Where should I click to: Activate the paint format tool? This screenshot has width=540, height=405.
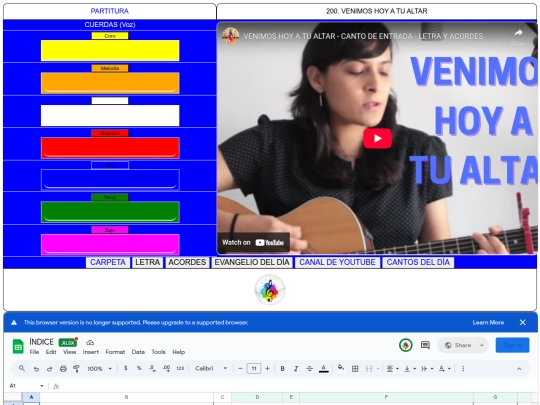point(76,368)
